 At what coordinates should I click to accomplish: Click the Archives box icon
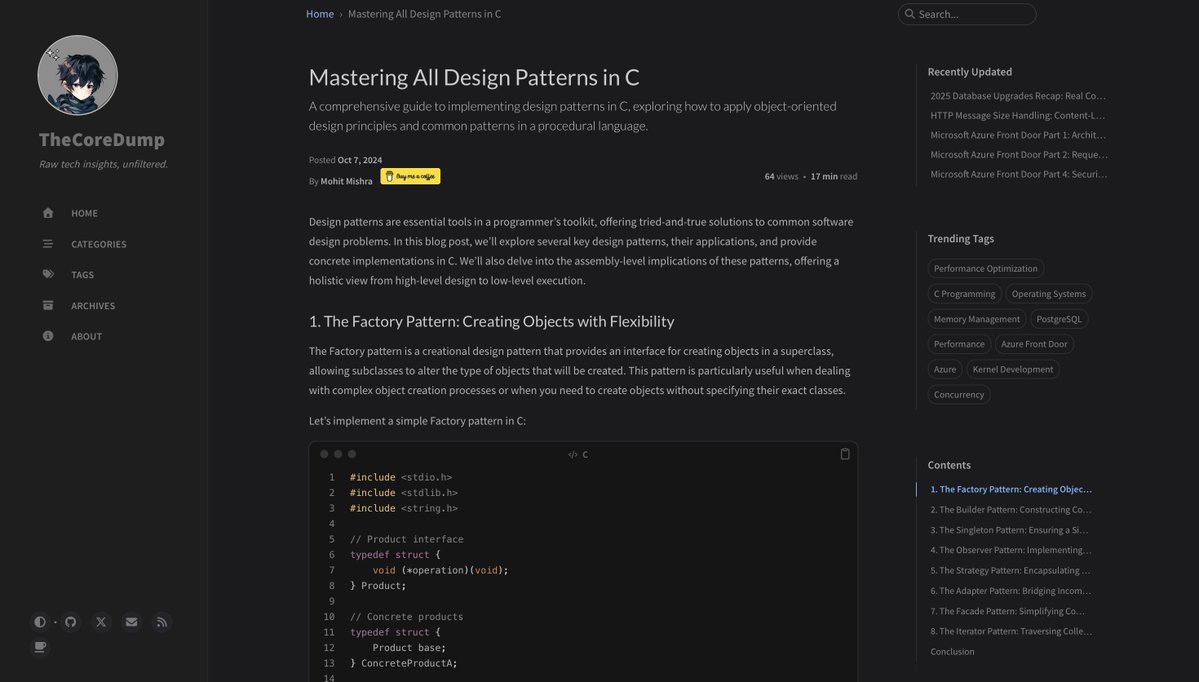click(x=48, y=305)
